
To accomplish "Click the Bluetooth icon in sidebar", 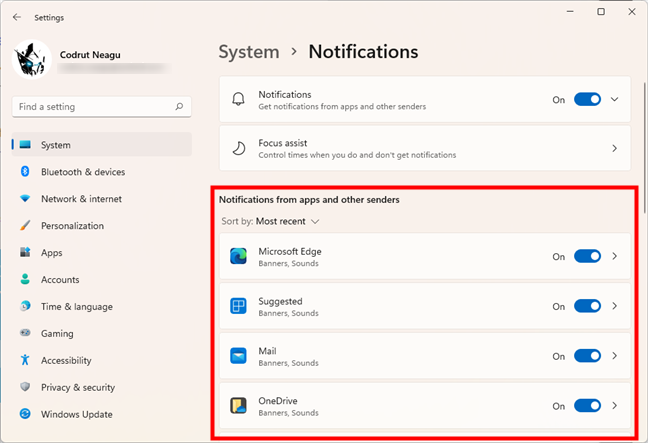I will click(x=25, y=171).
